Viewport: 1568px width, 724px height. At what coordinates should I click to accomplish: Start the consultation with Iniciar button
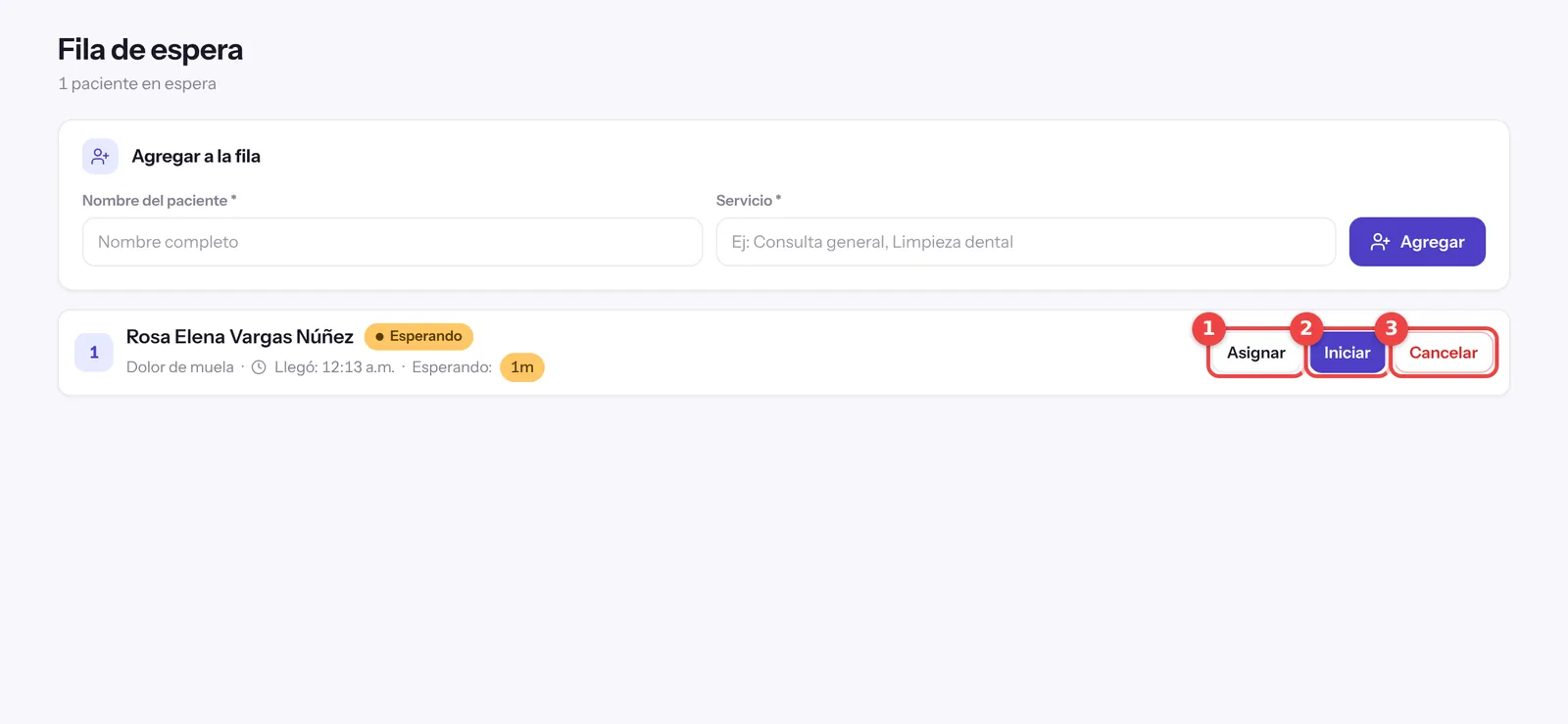pos(1347,353)
